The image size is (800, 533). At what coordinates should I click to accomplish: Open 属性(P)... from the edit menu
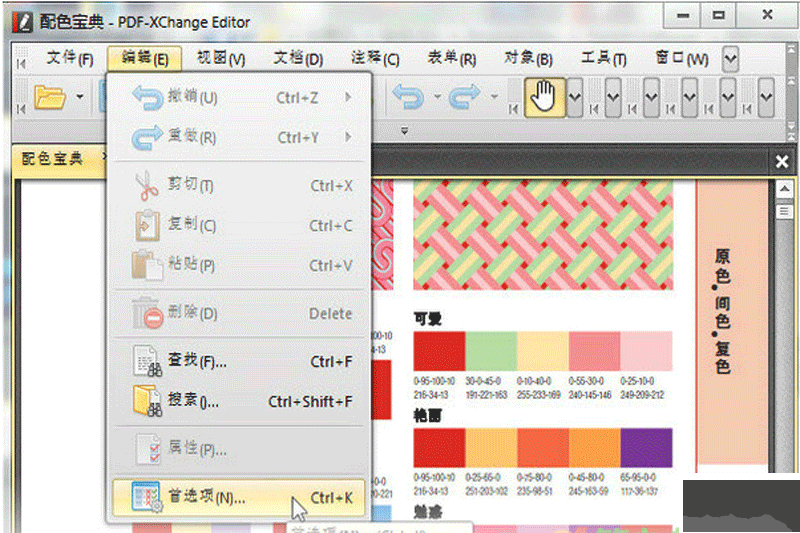[240, 449]
